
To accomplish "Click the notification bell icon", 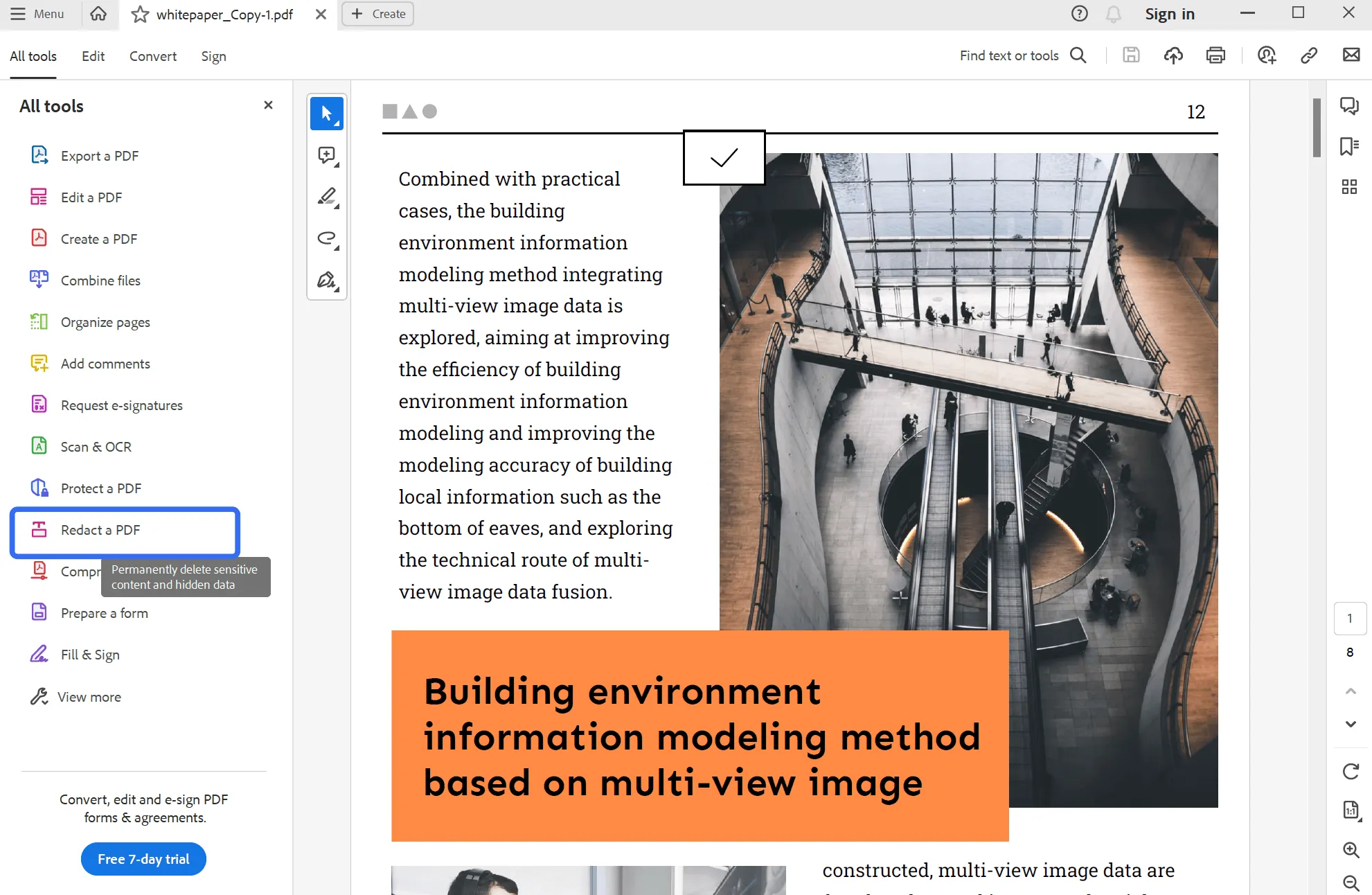I will coord(1114,14).
